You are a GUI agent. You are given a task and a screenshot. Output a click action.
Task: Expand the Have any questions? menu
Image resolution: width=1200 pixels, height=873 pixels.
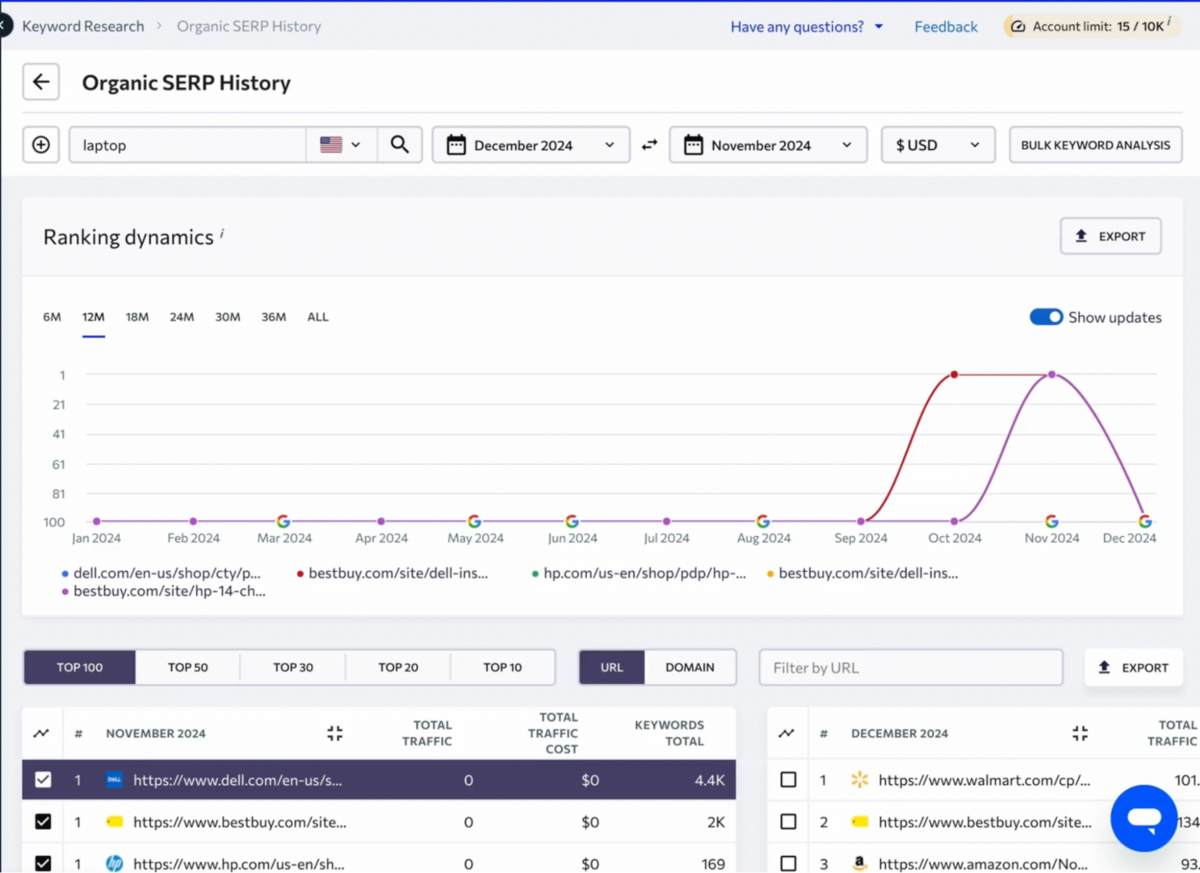coord(807,27)
